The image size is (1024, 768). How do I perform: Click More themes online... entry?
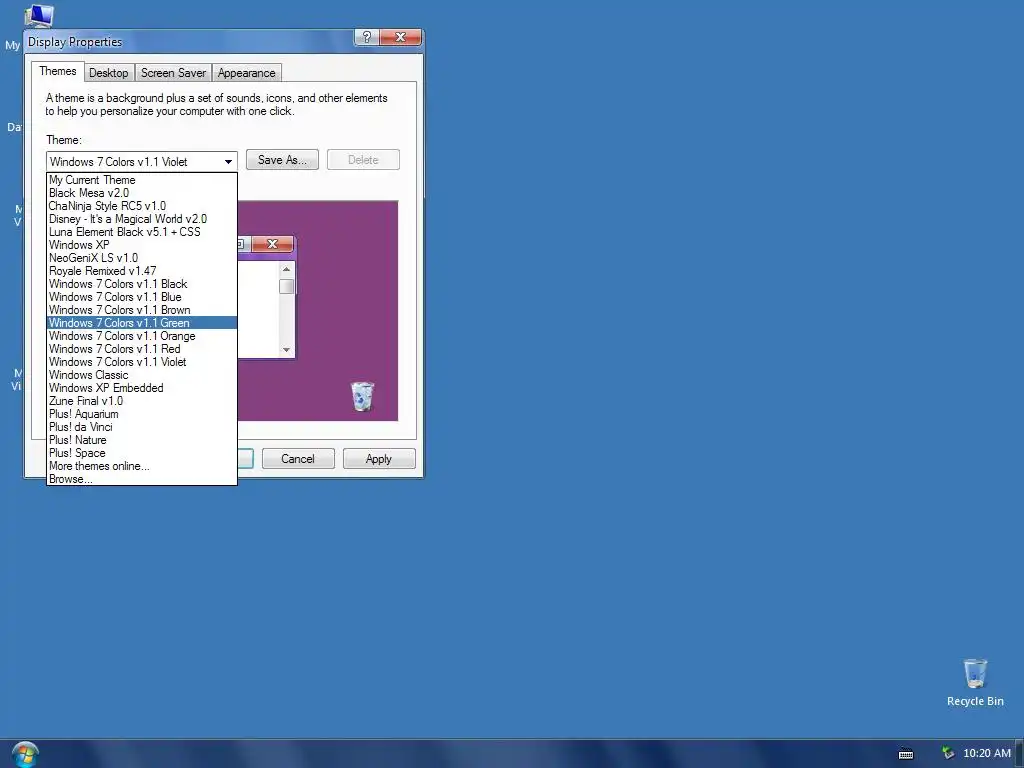coord(142,466)
